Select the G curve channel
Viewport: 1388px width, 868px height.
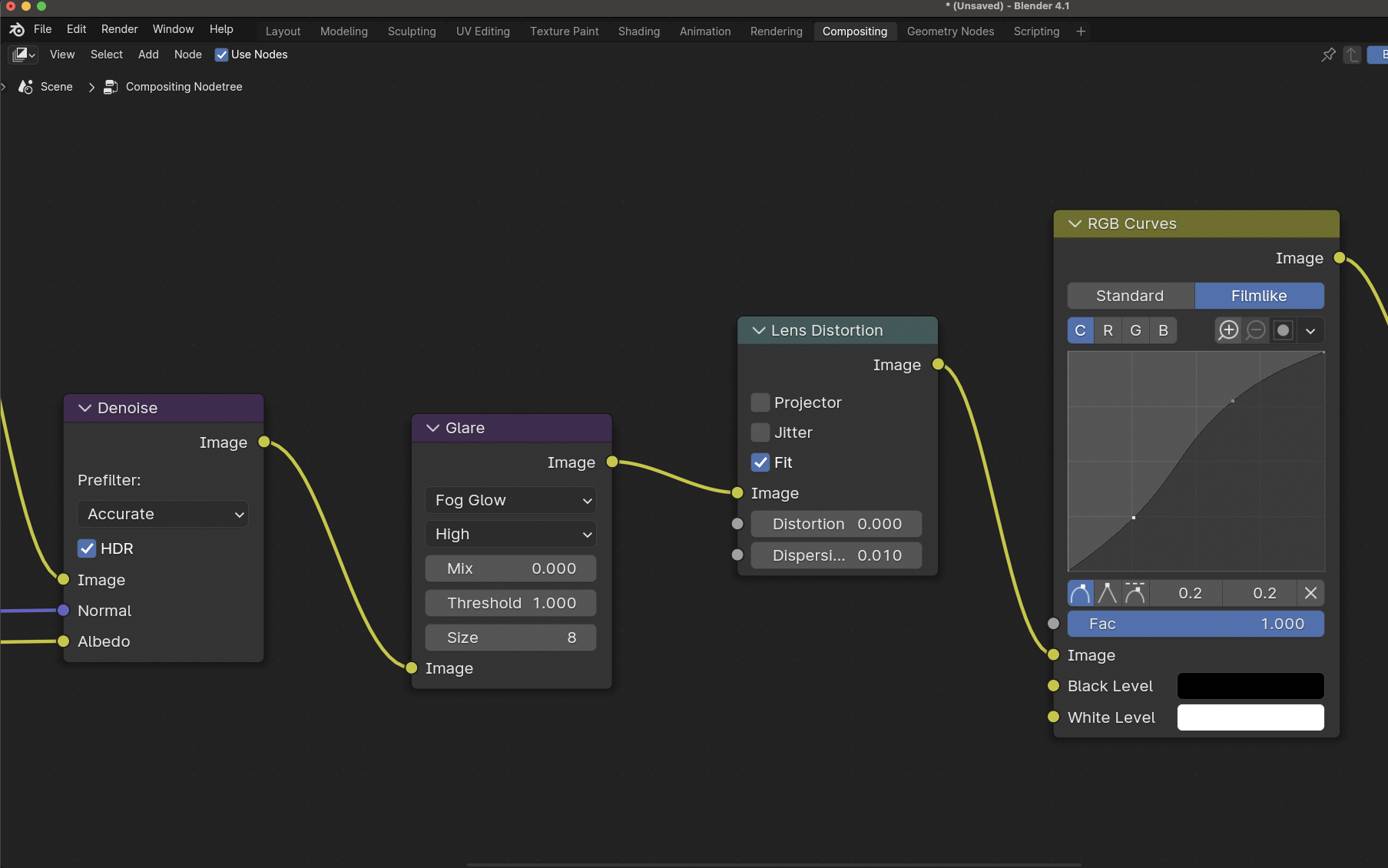(1135, 330)
